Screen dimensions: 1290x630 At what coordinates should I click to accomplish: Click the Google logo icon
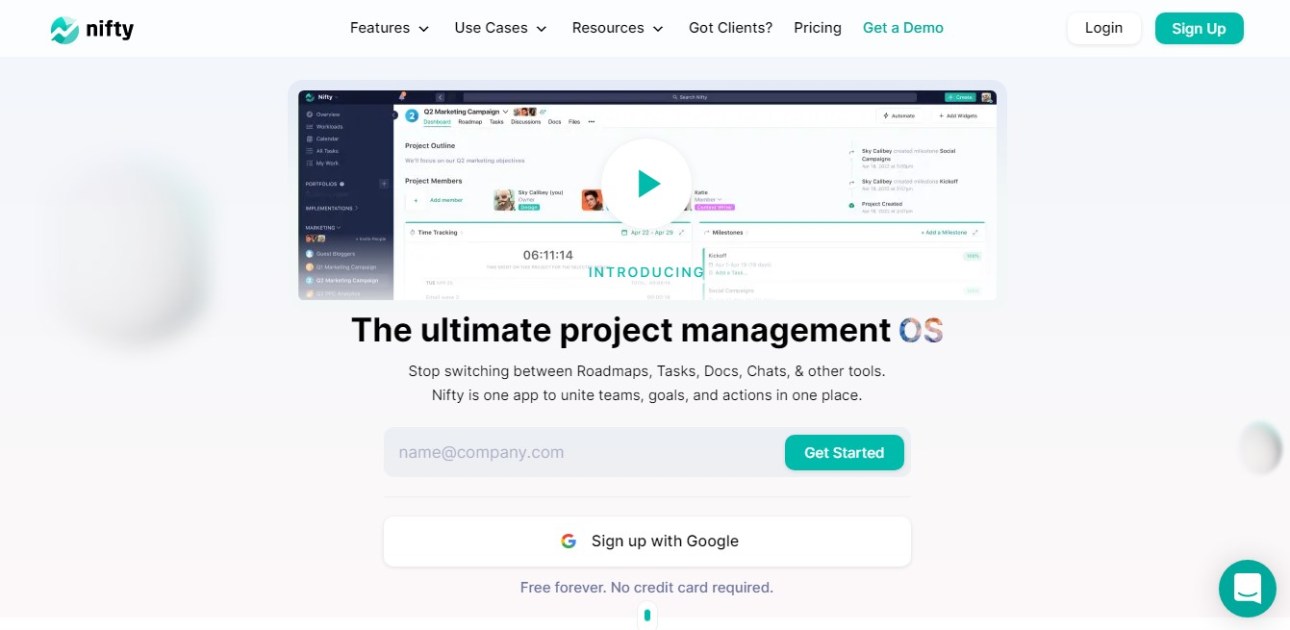pyautogui.click(x=568, y=541)
